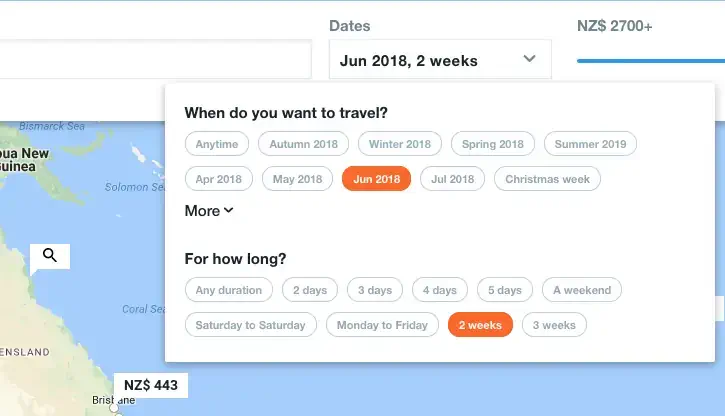
Task: Click the chevron beside More
Action: tap(228, 210)
